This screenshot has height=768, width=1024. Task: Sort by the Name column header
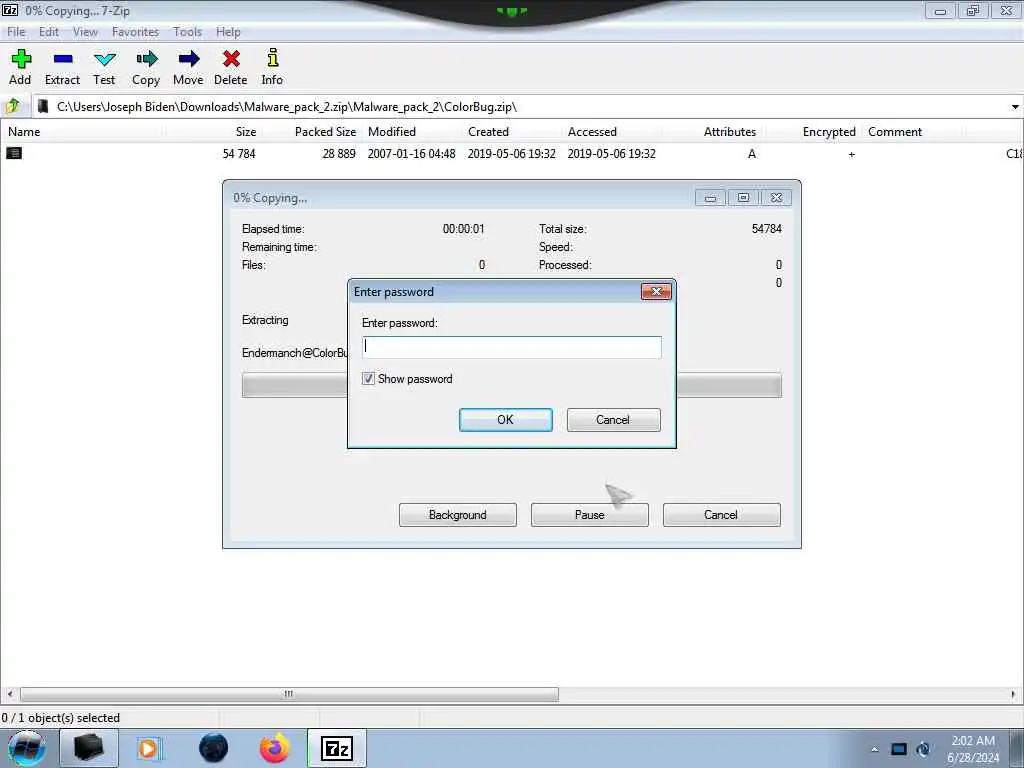(24, 132)
